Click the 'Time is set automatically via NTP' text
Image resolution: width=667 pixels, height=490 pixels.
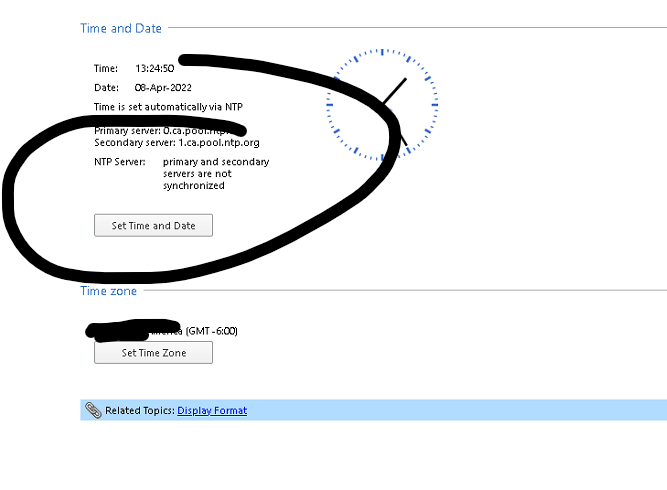[x=168, y=106]
